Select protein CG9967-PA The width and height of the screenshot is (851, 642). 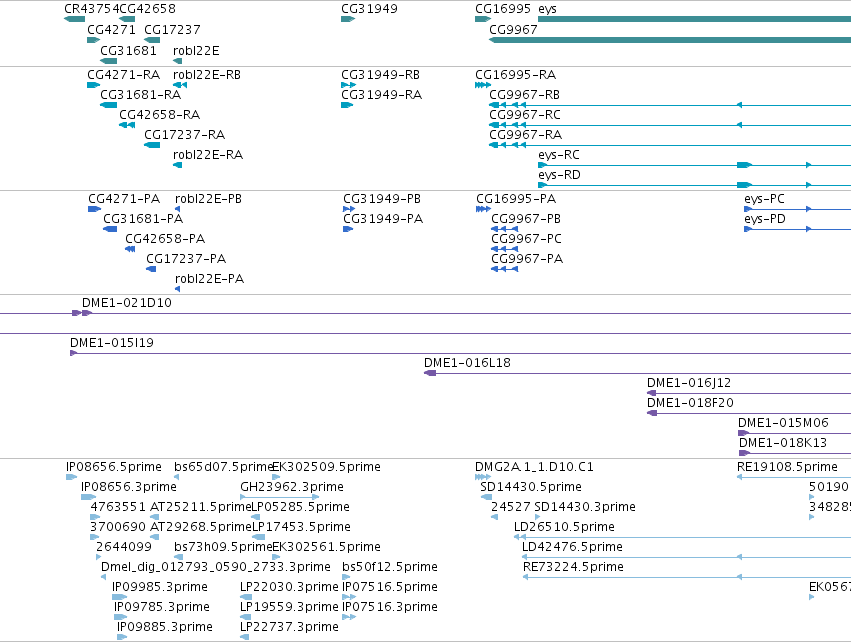click(527, 259)
